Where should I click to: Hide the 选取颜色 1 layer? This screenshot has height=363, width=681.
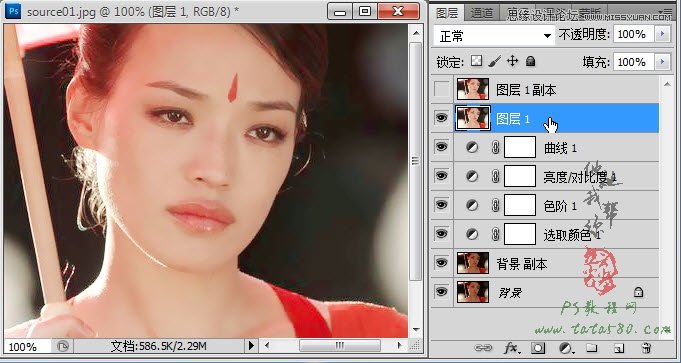click(442, 234)
